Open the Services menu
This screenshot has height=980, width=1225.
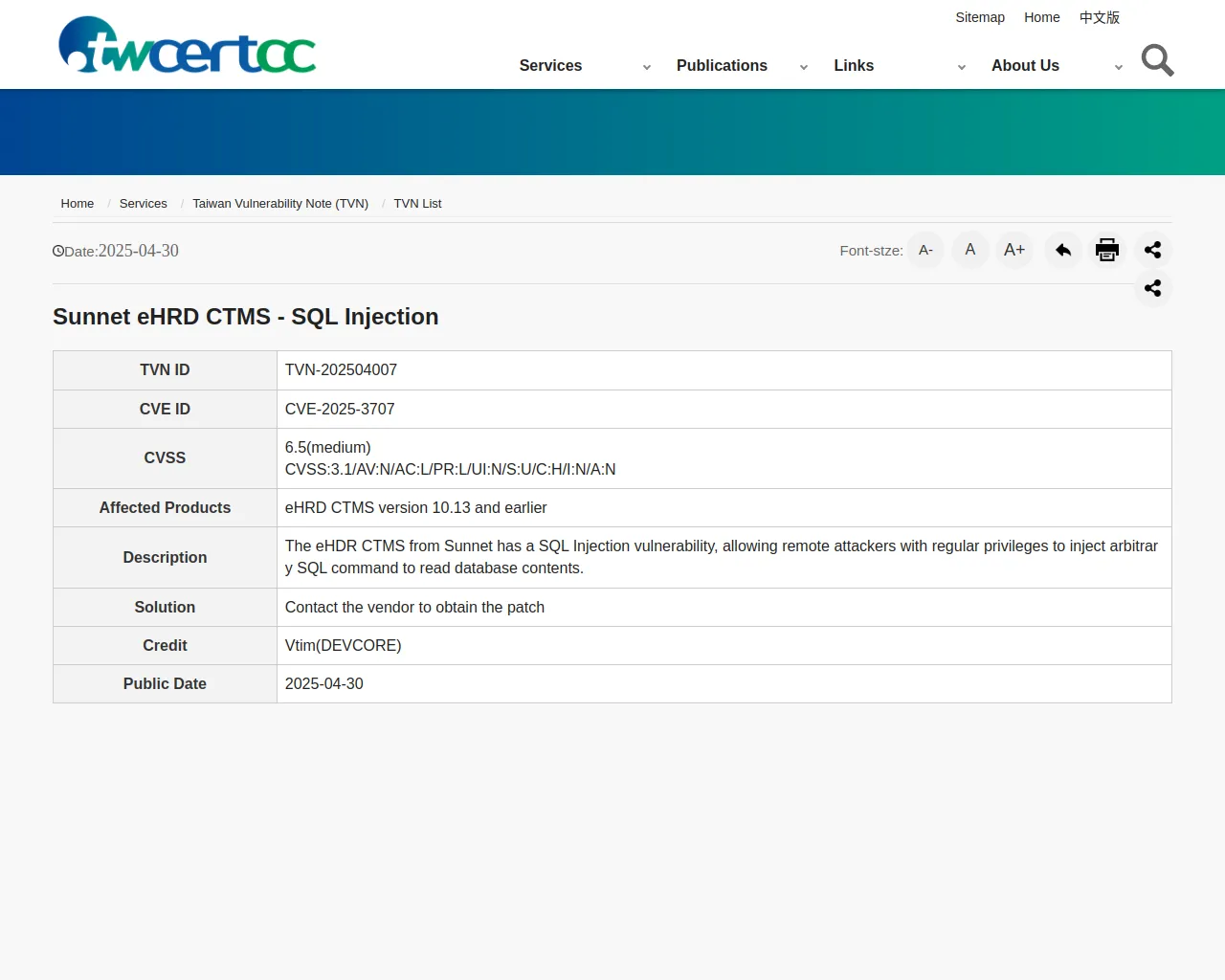coord(550,65)
